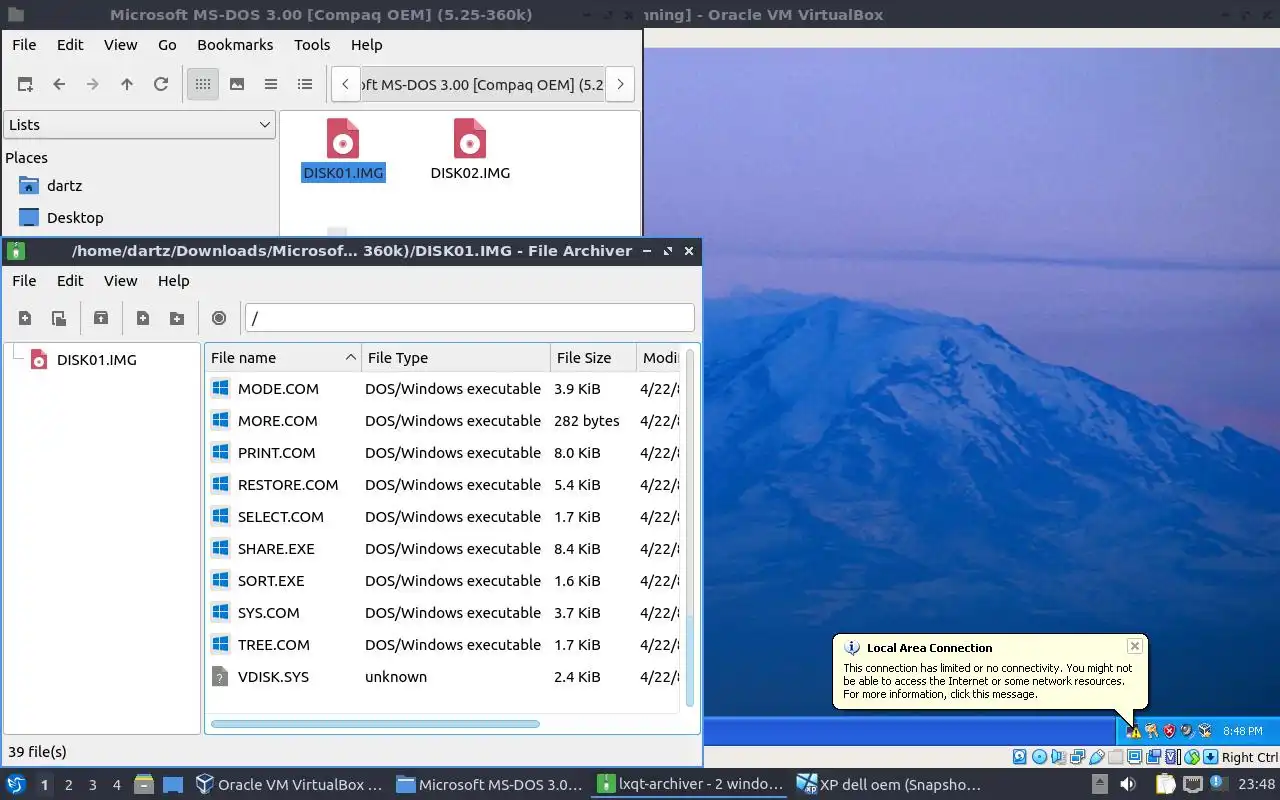The height and width of the screenshot is (800, 1280).
Task: Select SYS.COM in the archive list
Action: (x=442, y=612)
